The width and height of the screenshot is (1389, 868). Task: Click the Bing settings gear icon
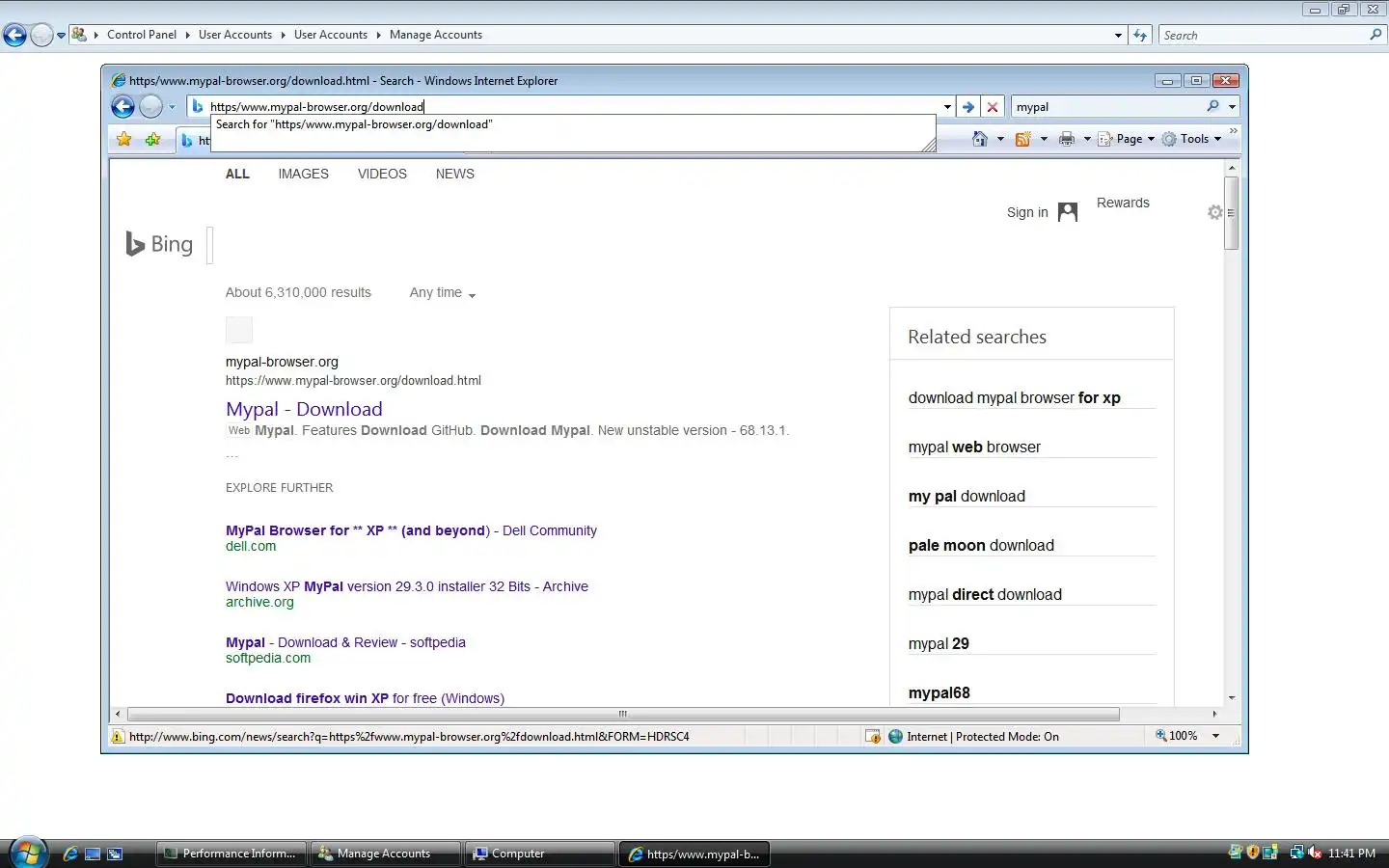point(1215,212)
